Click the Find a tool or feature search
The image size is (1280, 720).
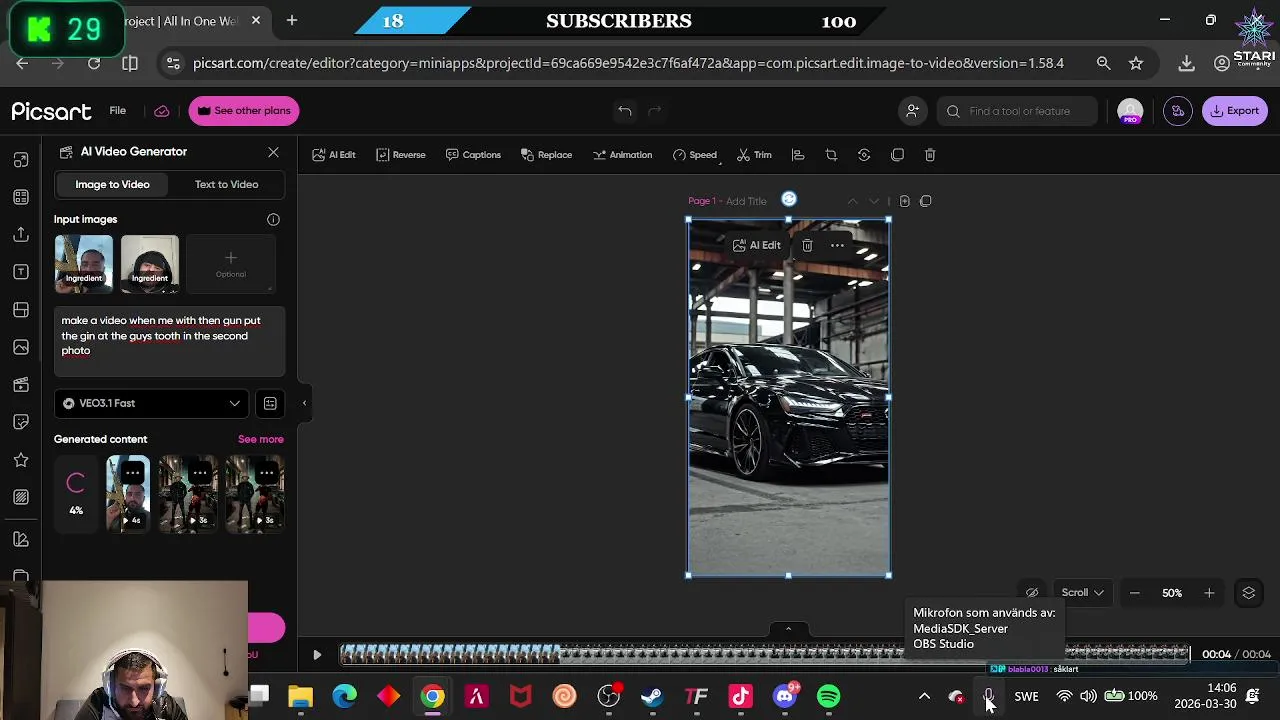[x=1017, y=111]
